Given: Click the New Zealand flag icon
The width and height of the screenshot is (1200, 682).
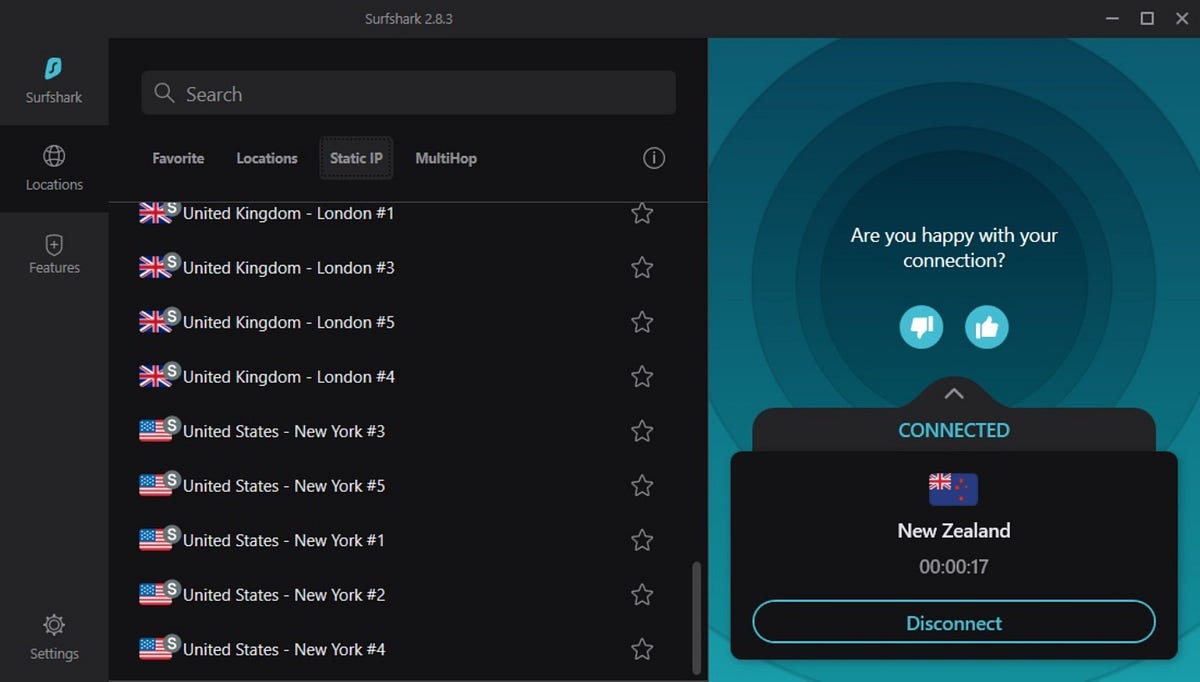Looking at the screenshot, I should [954, 489].
